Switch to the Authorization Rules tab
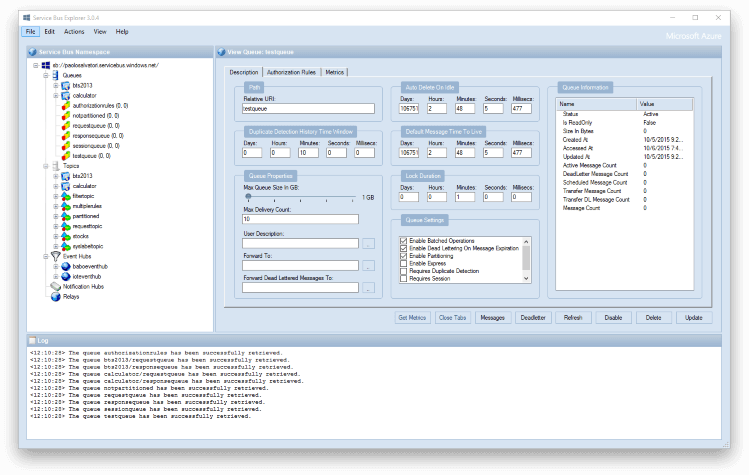Image resolution: width=749 pixels, height=475 pixels. 291,72
